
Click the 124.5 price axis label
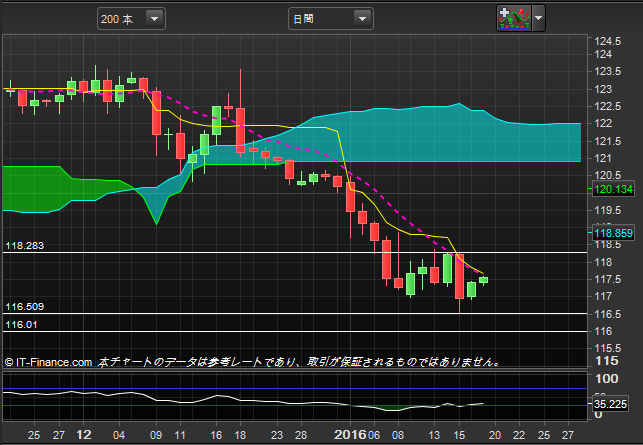[607, 41]
